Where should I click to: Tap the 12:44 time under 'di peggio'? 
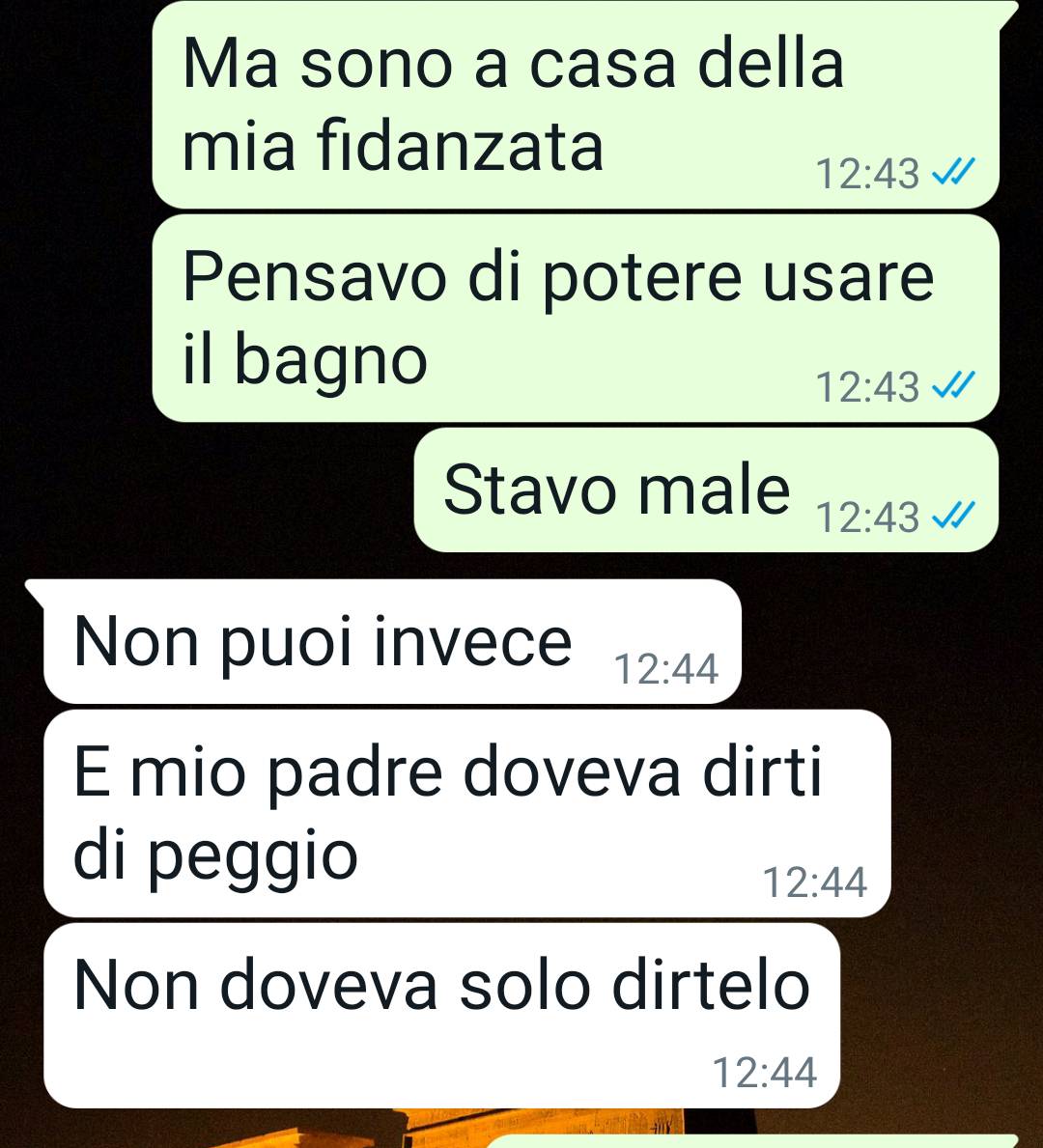pyautogui.click(x=815, y=882)
